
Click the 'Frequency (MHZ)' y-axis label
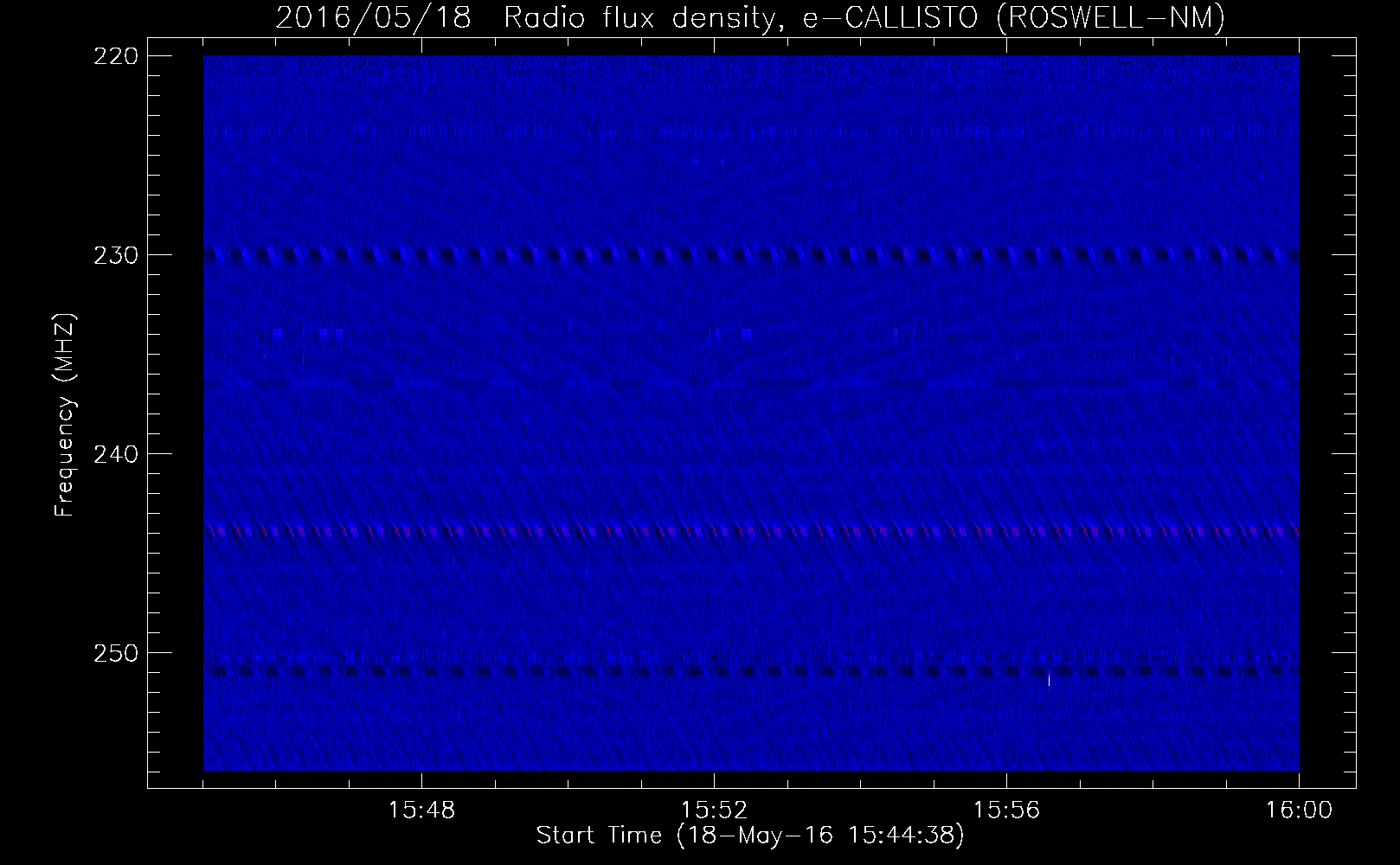pyautogui.click(x=65, y=415)
